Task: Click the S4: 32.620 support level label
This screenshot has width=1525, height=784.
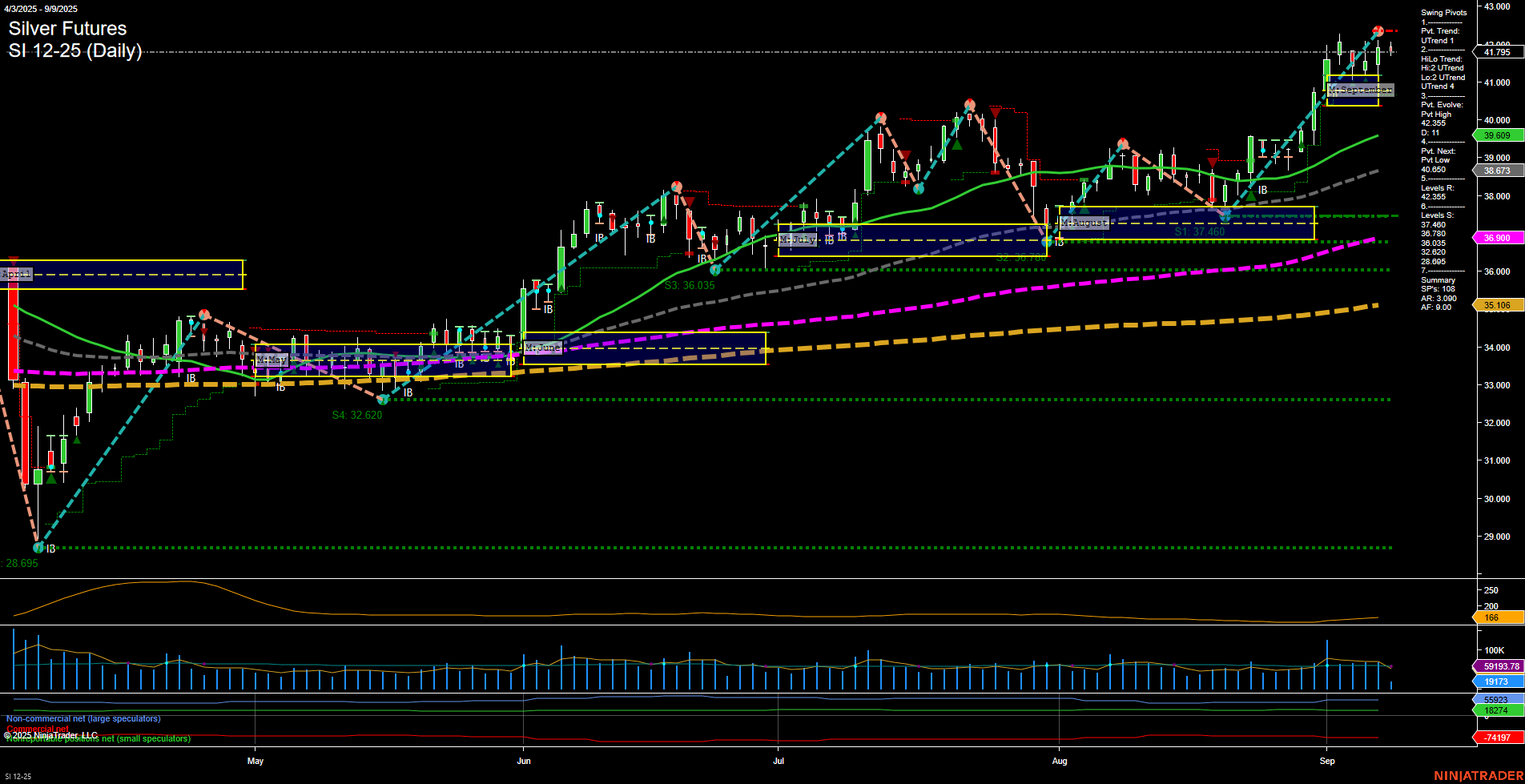Action: 356,415
